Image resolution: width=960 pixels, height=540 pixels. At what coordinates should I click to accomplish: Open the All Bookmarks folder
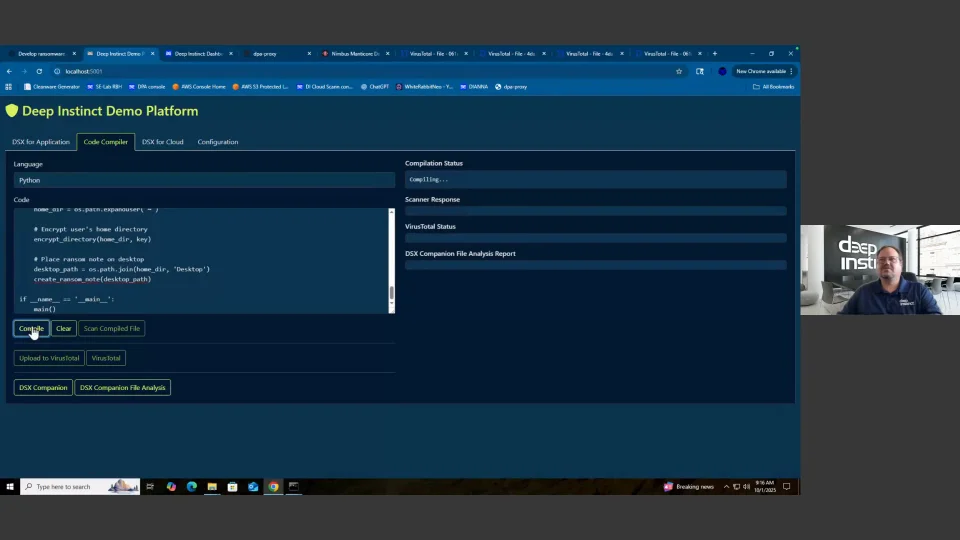pyautogui.click(x=773, y=87)
